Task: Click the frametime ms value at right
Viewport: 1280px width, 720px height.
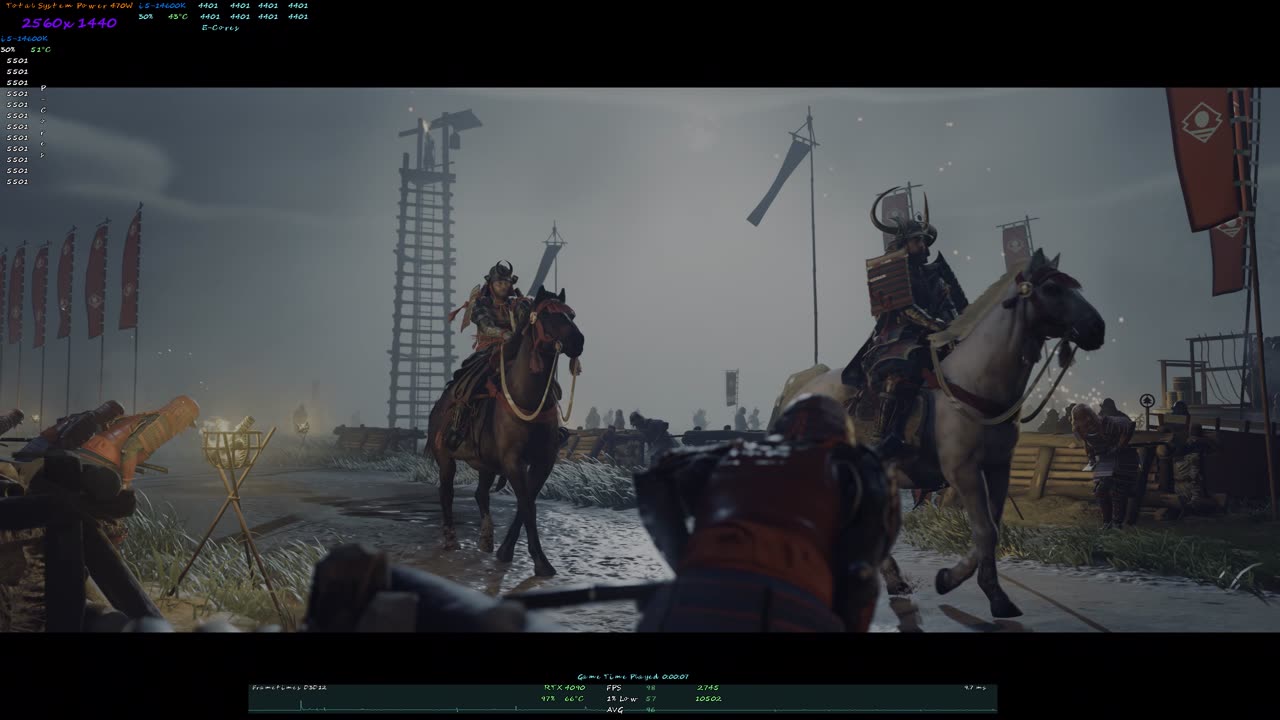Action: pos(975,688)
